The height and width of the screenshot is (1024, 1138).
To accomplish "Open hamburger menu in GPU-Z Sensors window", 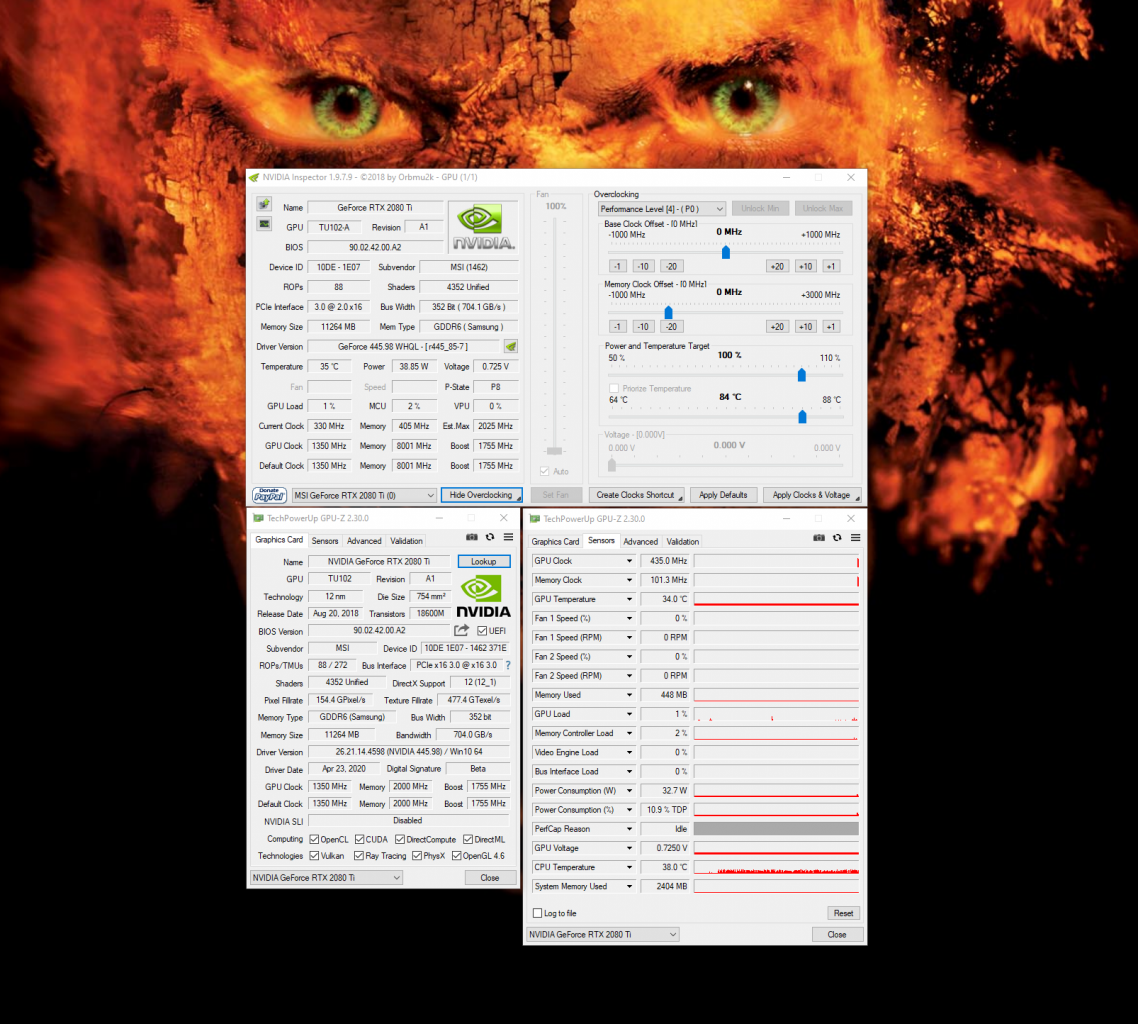I will coord(856,538).
